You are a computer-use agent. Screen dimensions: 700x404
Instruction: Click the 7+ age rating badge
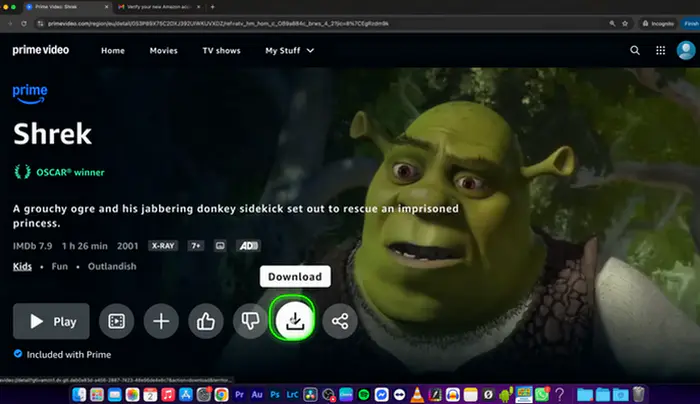point(196,246)
